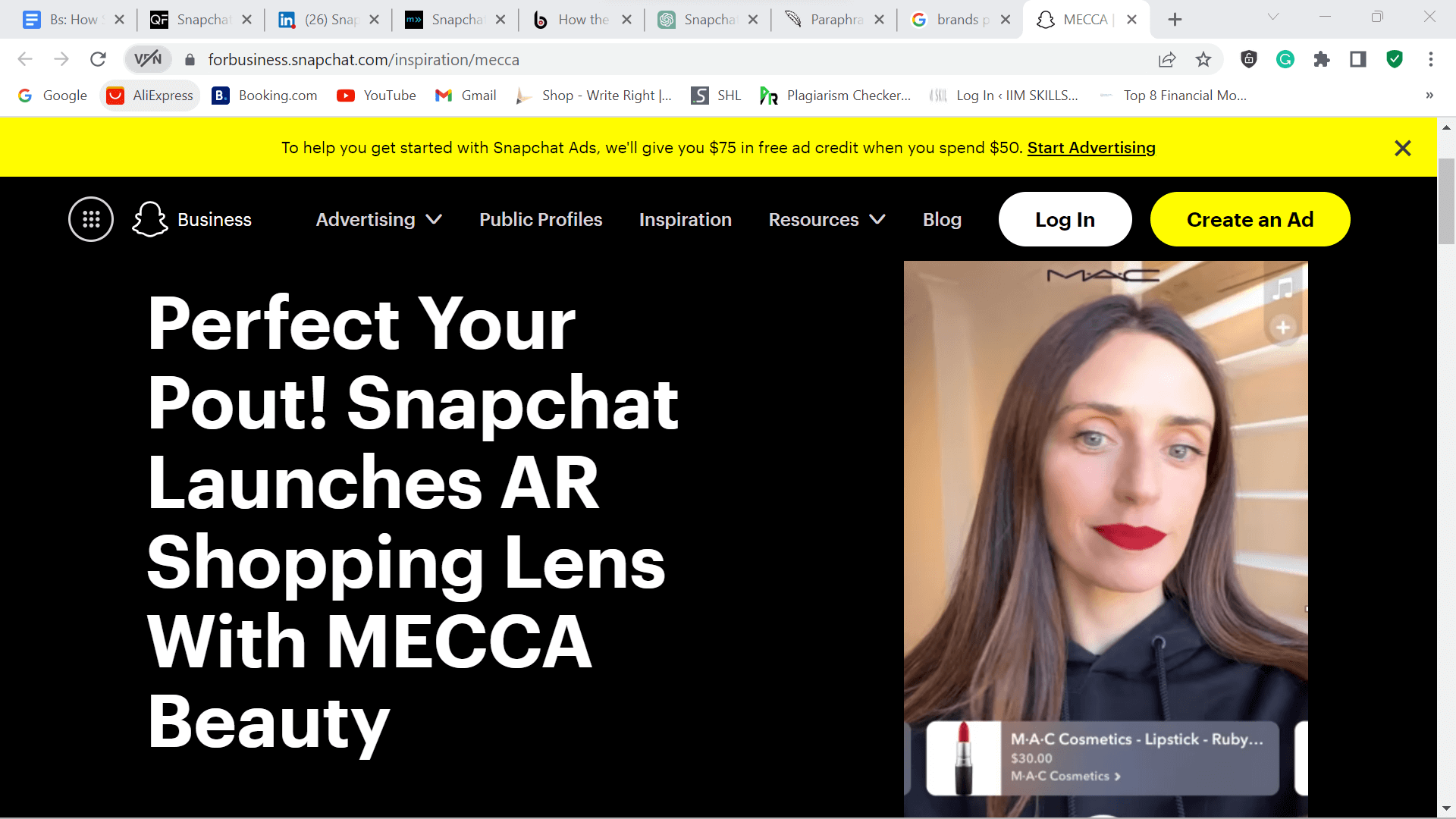Expand the Resources dropdown menu
1456x819 pixels.
point(827,219)
